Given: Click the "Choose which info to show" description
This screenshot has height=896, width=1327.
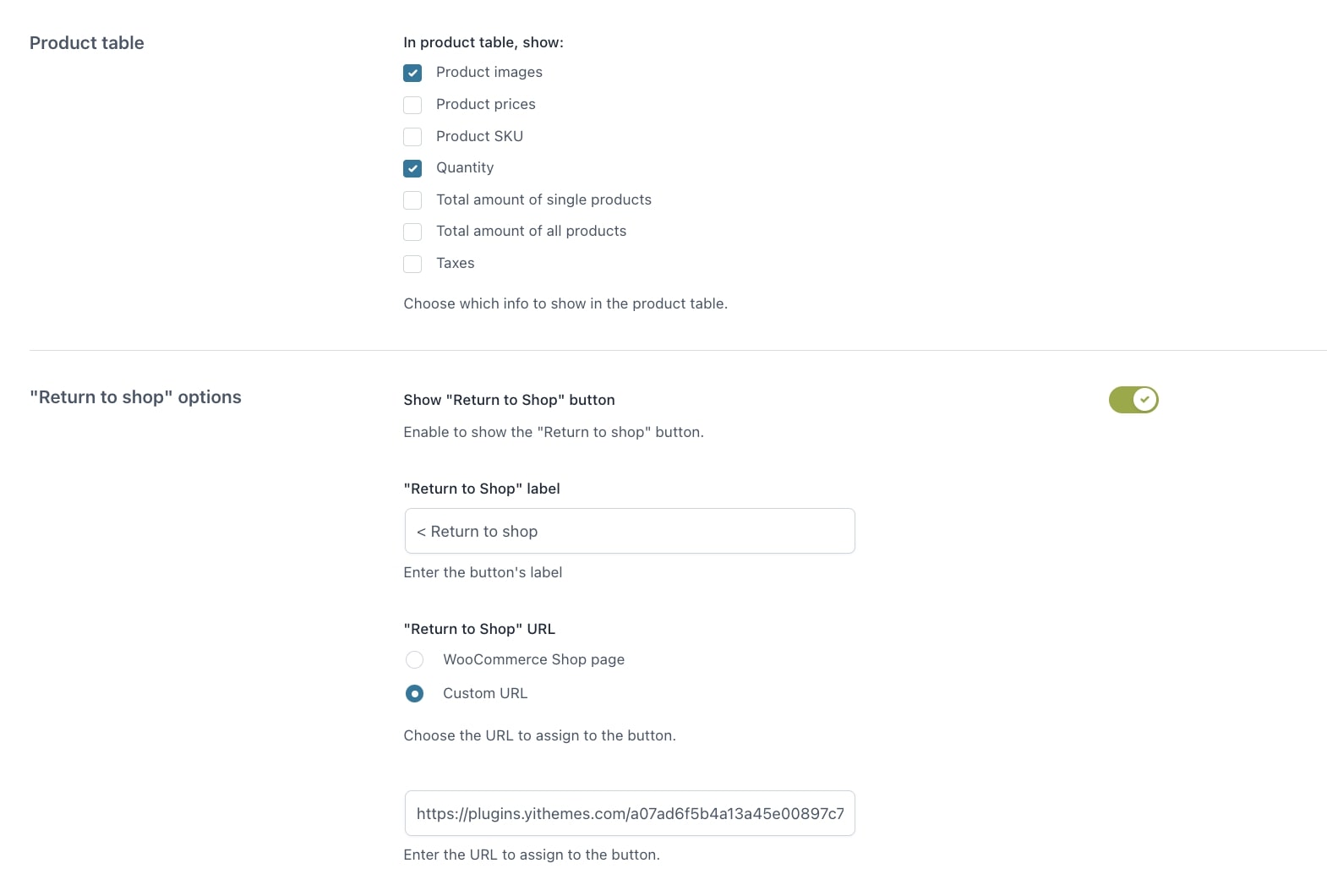Looking at the screenshot, I should coord(565,303).
